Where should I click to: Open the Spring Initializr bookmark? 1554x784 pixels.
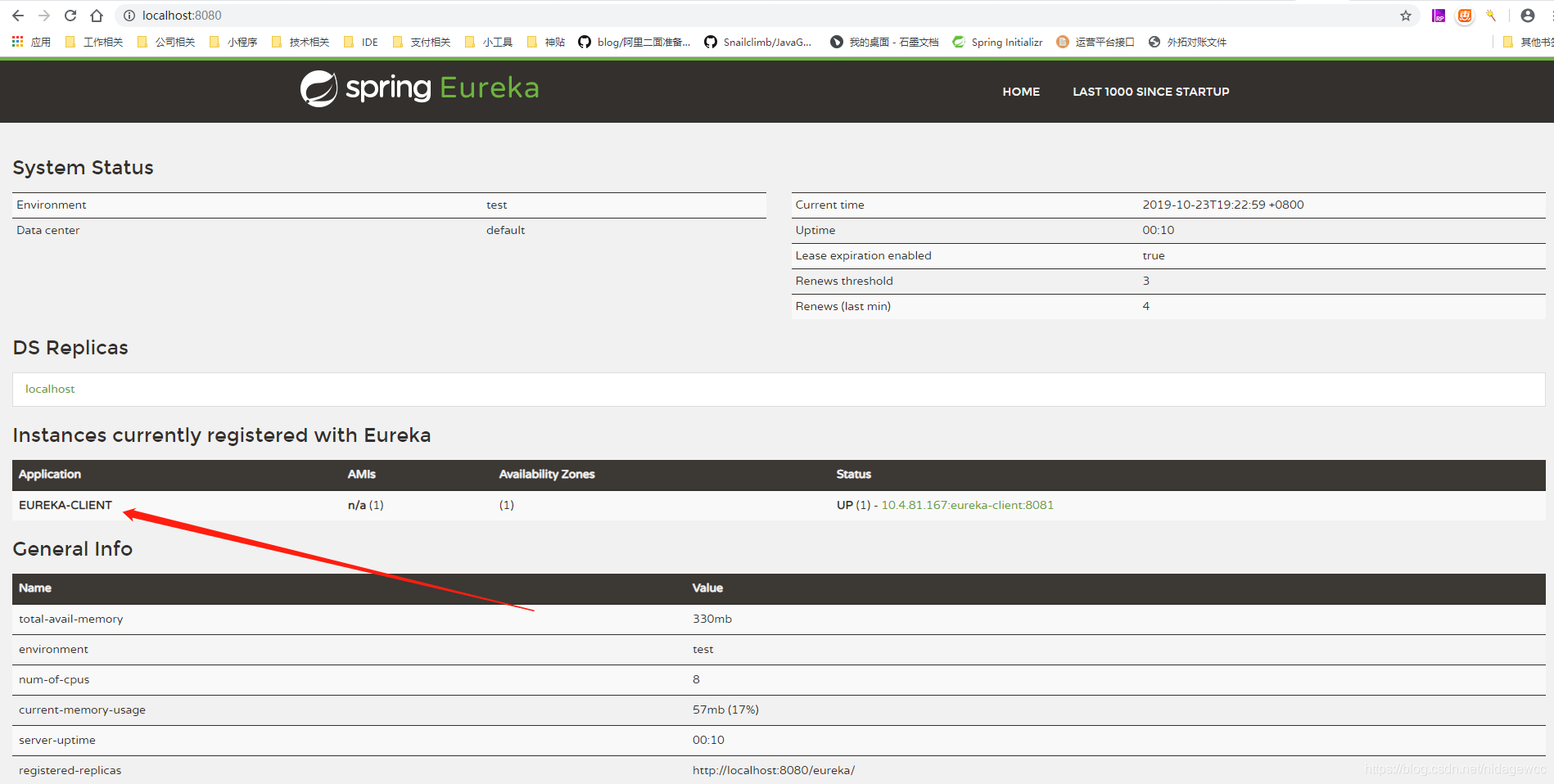pyautogui.click(x=997, y=42)
